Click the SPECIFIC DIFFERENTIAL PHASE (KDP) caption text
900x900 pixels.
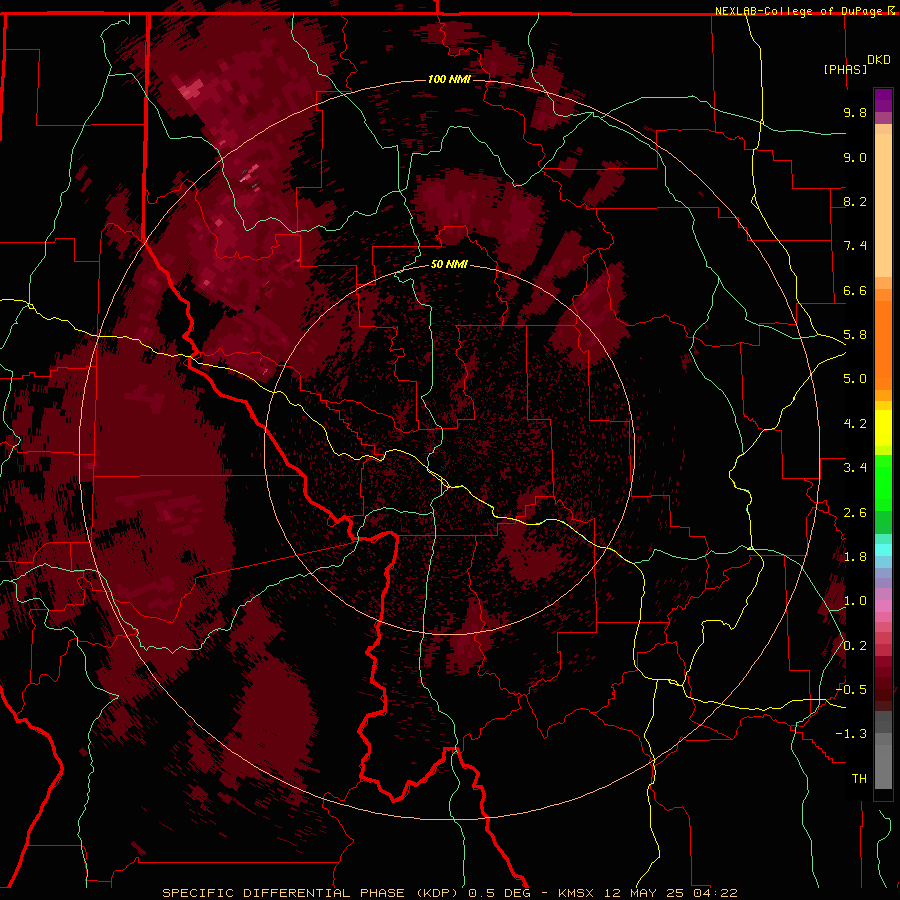pyautogui.click(x=309, y=893)
